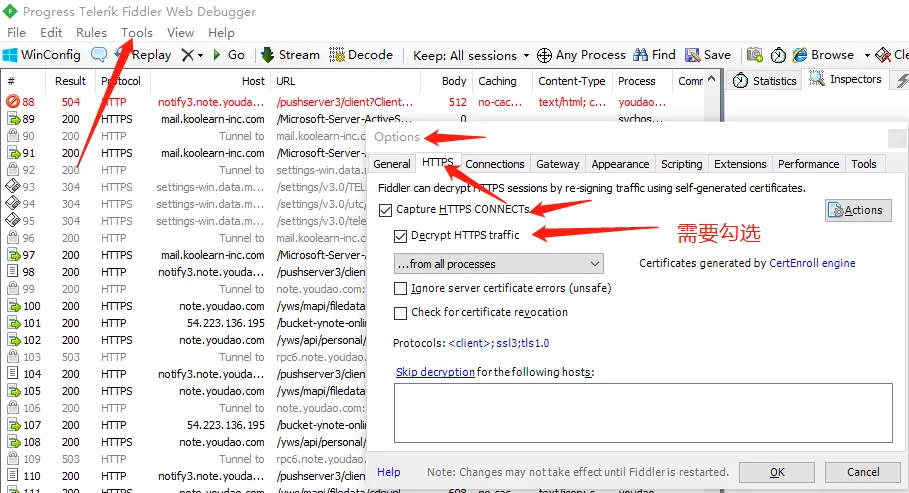
Task: Open the File menu
Action: pyautogui.click(x=16, y=32)
